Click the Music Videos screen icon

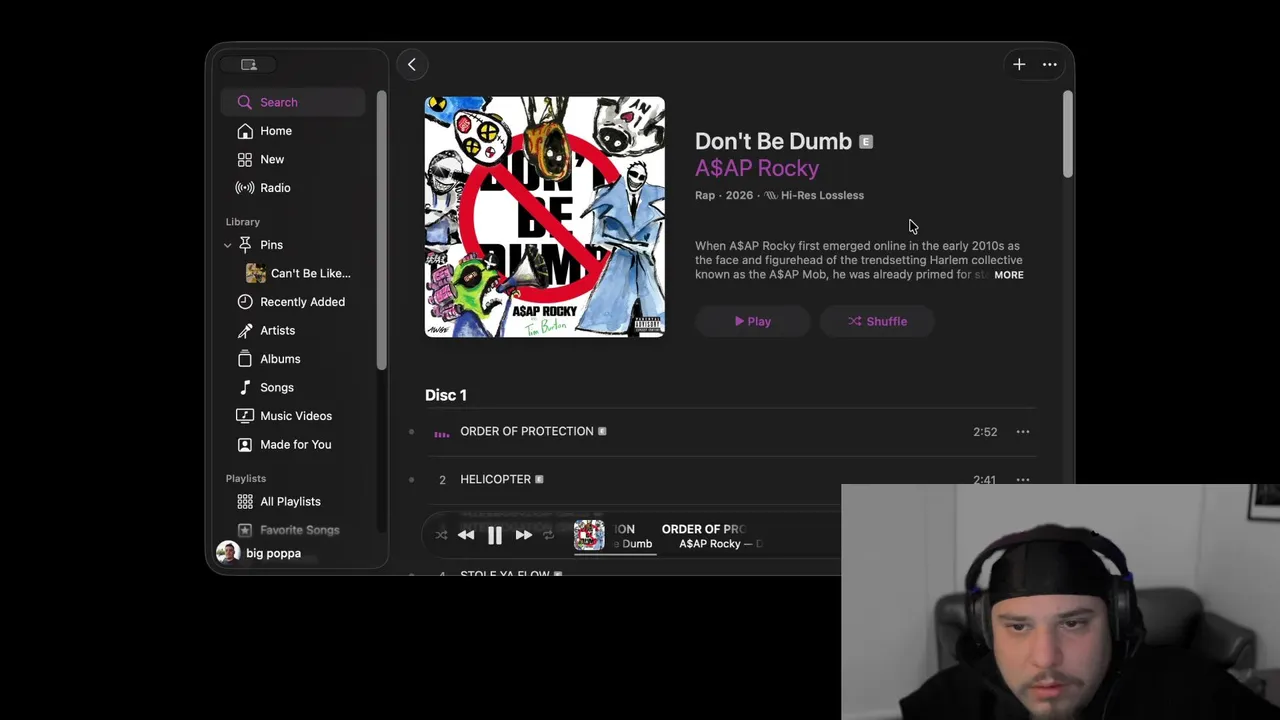point(245,416)
